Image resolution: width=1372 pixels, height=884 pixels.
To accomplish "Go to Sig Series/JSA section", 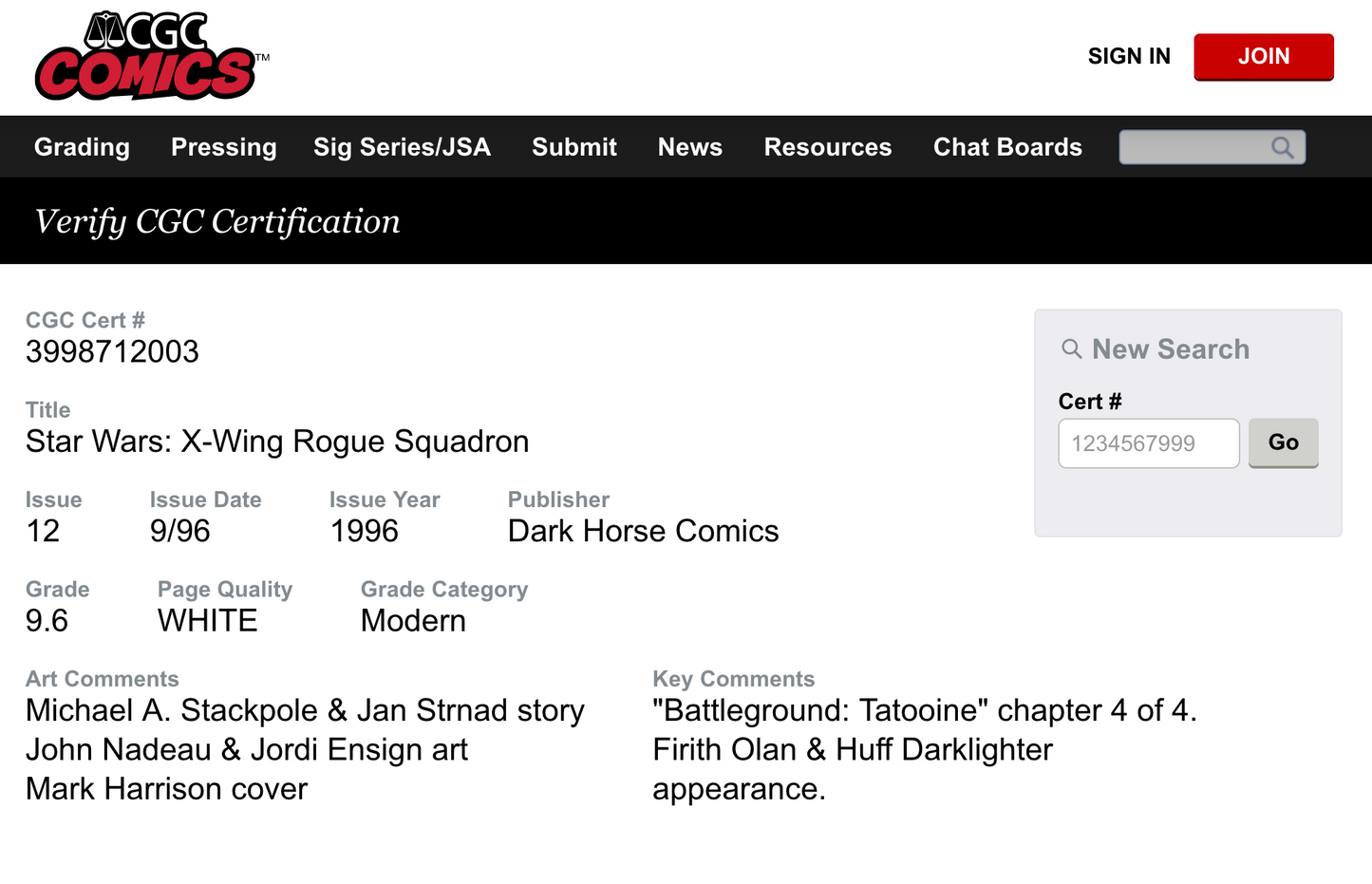I will coord(402,147).
